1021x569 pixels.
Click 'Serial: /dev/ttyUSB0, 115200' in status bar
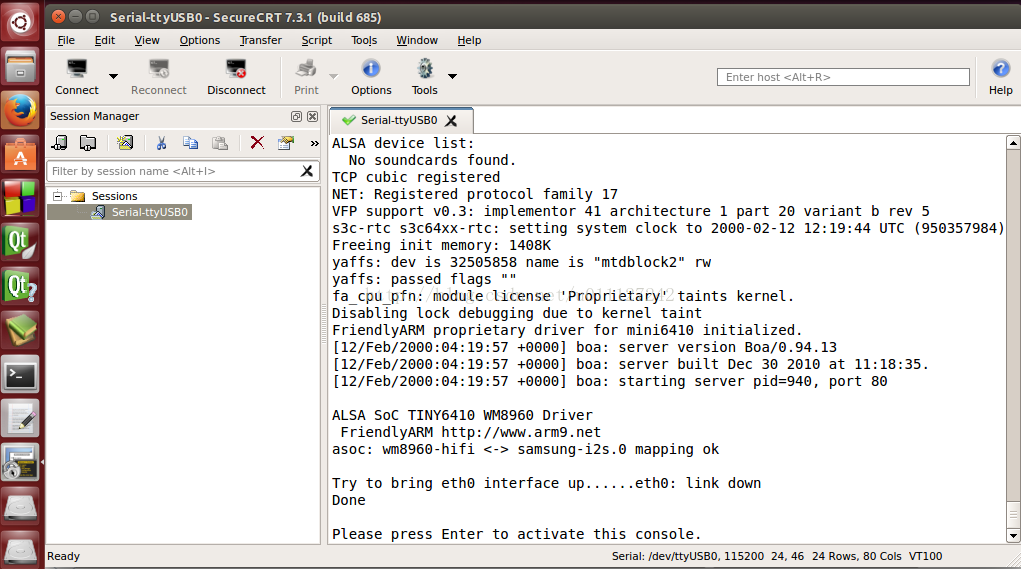coord(688,557)
